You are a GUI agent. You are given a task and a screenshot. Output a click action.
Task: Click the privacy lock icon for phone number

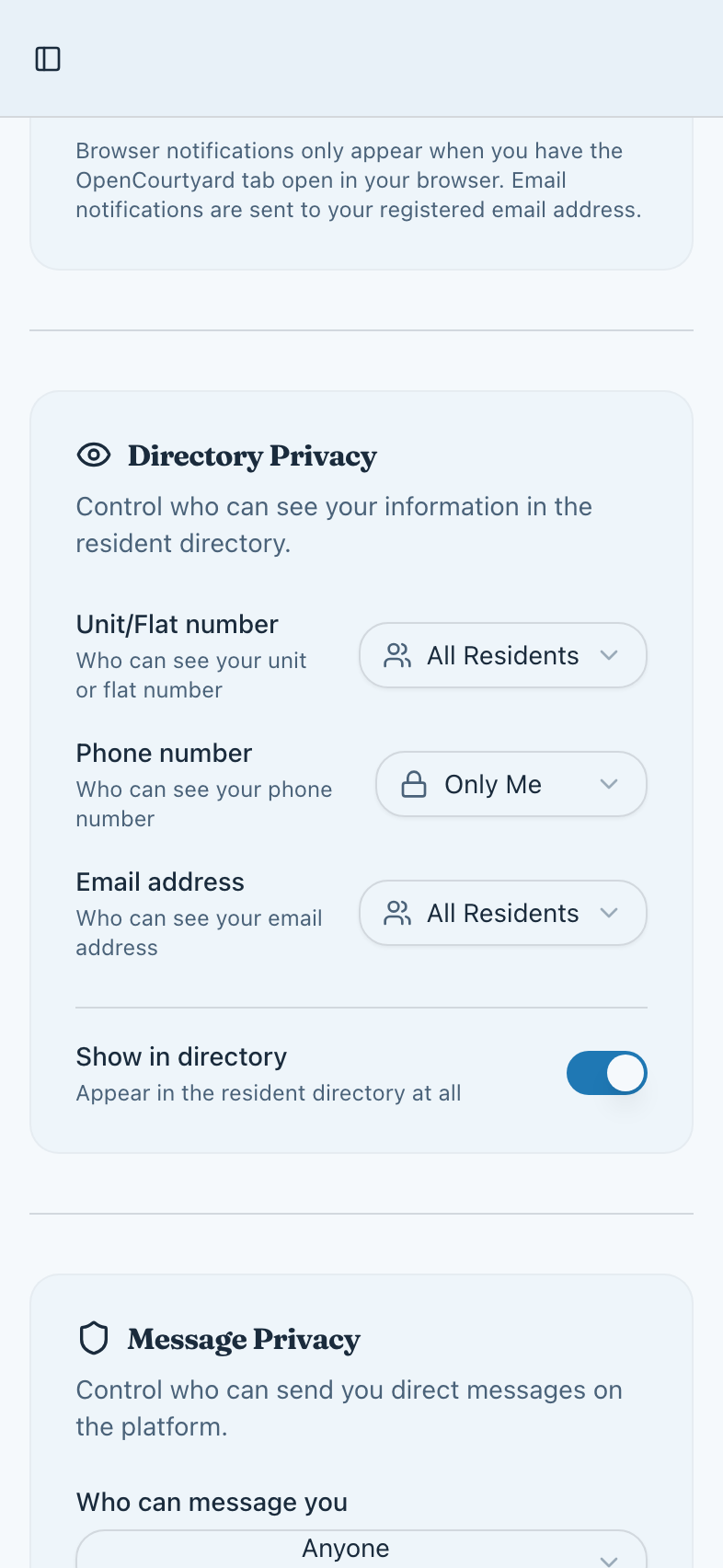413,783
